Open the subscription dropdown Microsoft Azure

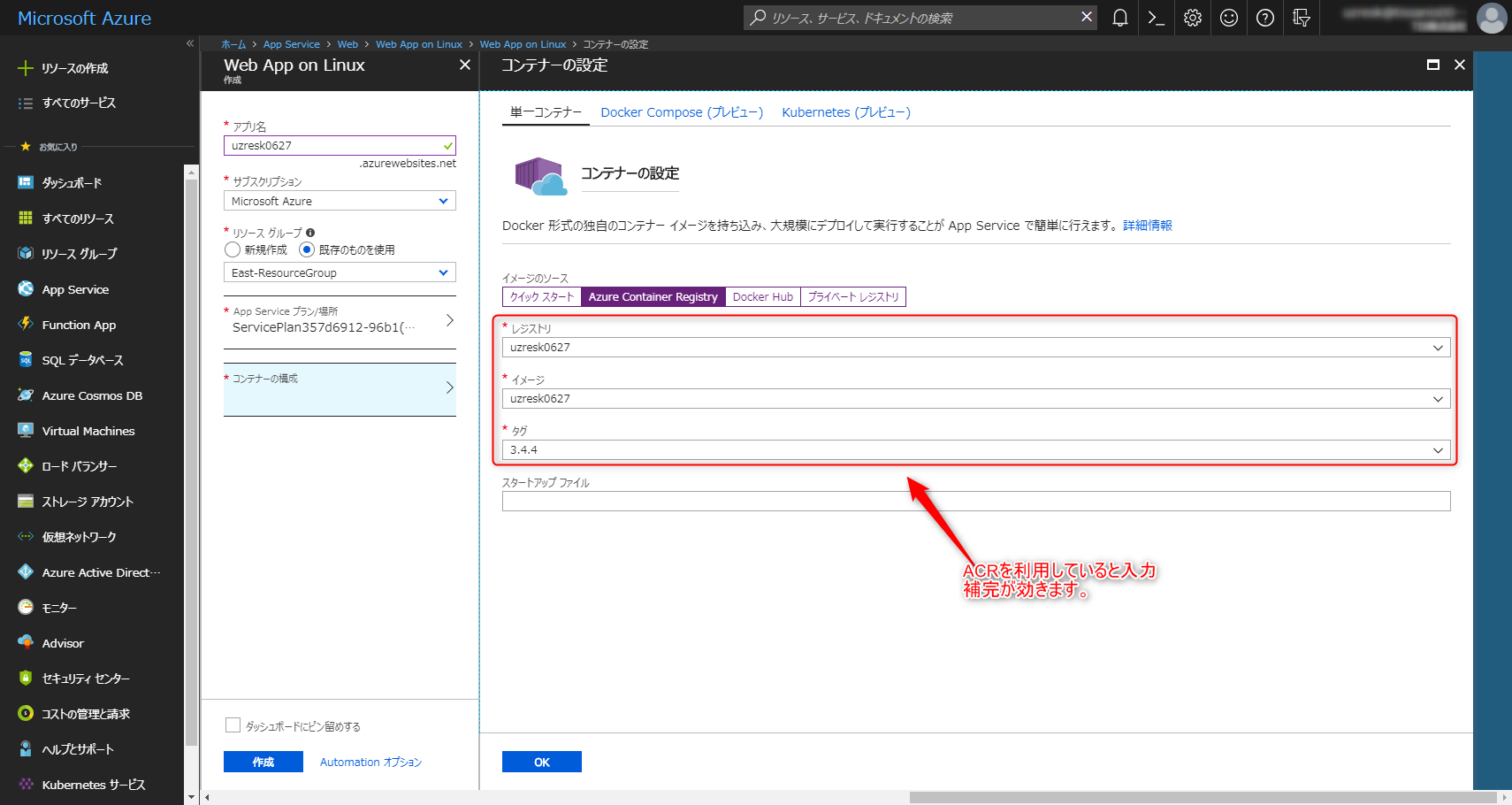tap(340, 201)
